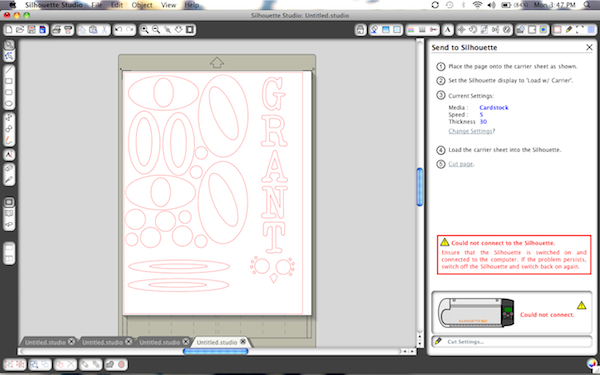The image size is (600, 375).
Task: Switch to the first Untitled.studio tab
Action: coord(46,342)
